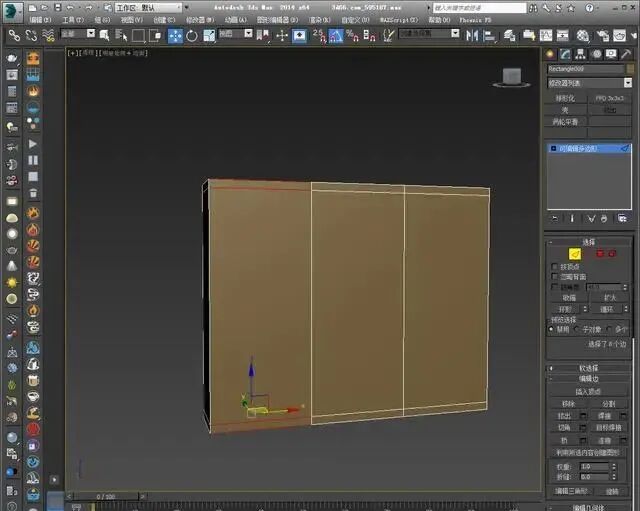This screenshot has width=640, height=511.
Task: Switch to the Create command panel tab
Action: [550, 54]
